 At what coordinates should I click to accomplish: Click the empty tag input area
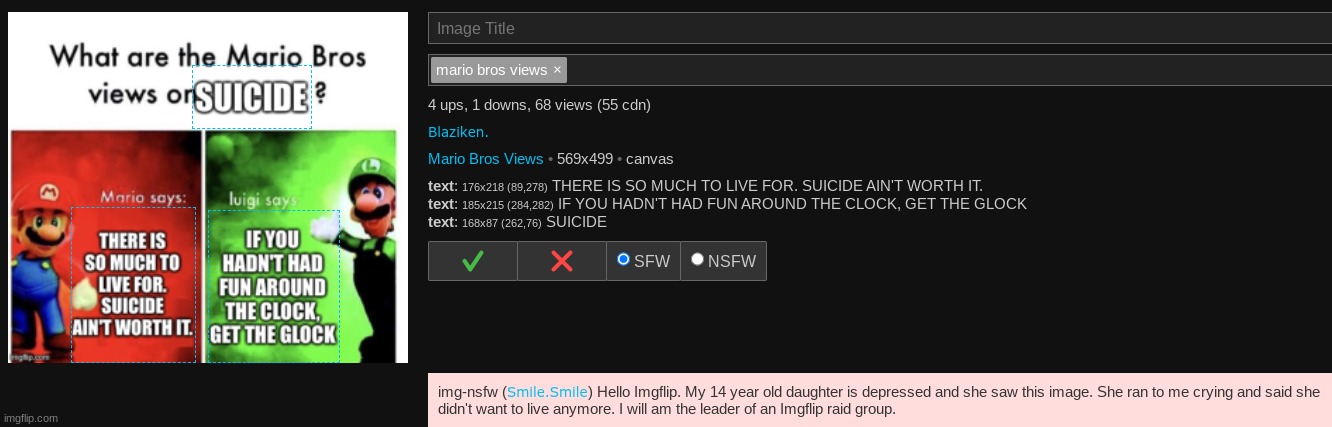[950, 70]
